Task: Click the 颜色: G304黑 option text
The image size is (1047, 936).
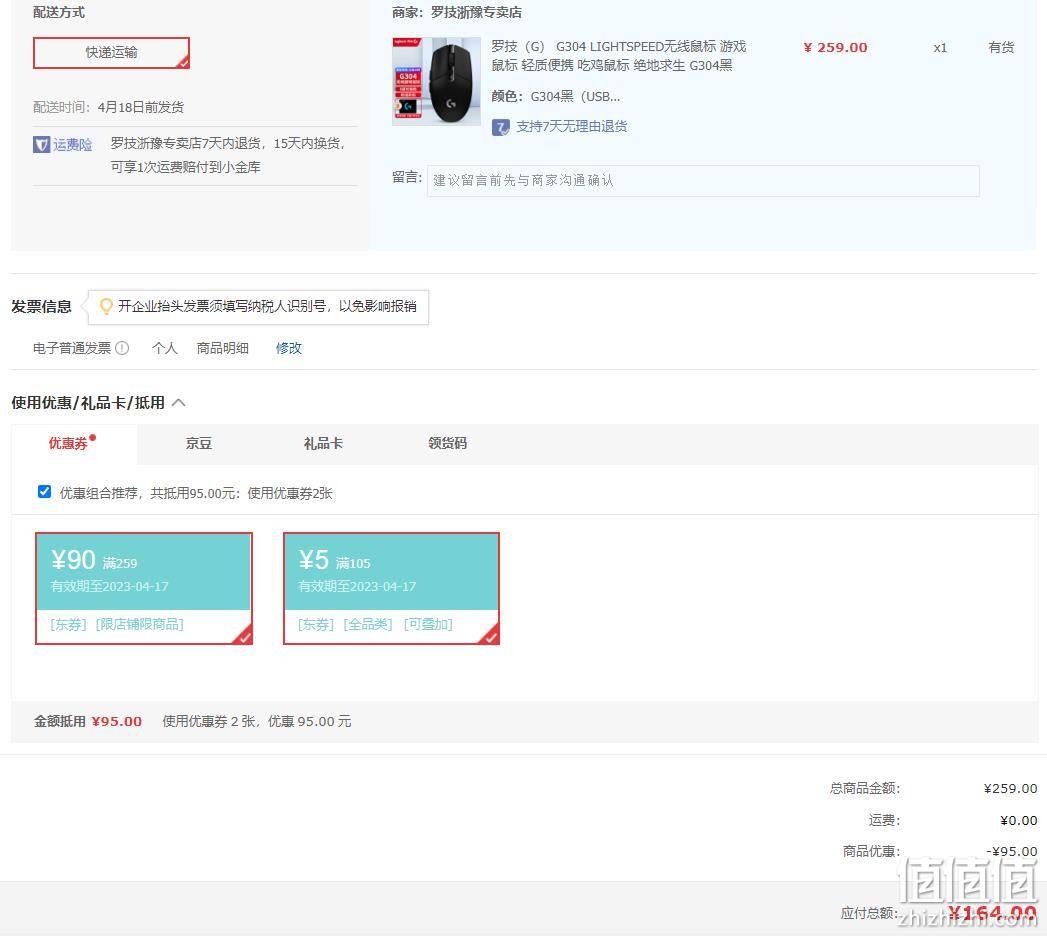Action: pos(556,96)
